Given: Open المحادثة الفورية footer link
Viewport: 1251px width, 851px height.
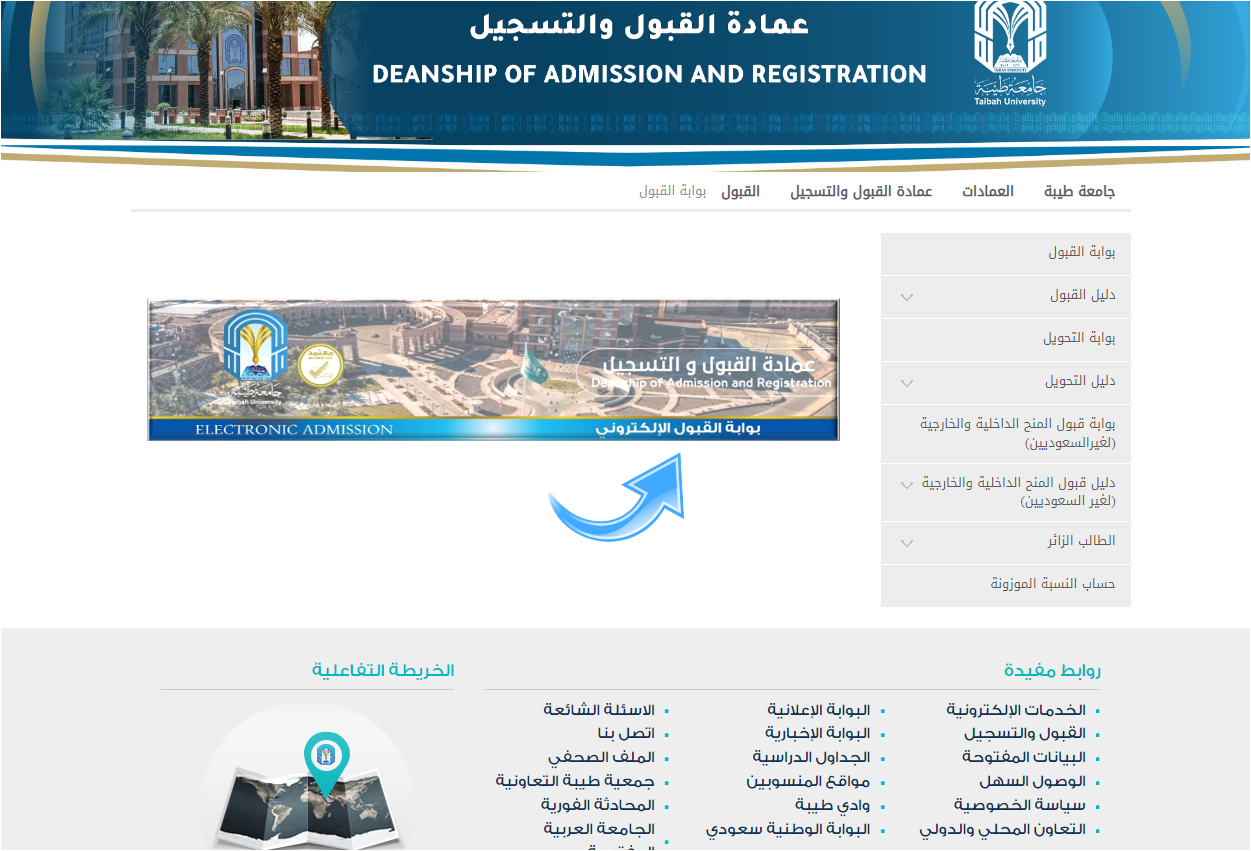Looking at the screenshot, I should 598,806.
